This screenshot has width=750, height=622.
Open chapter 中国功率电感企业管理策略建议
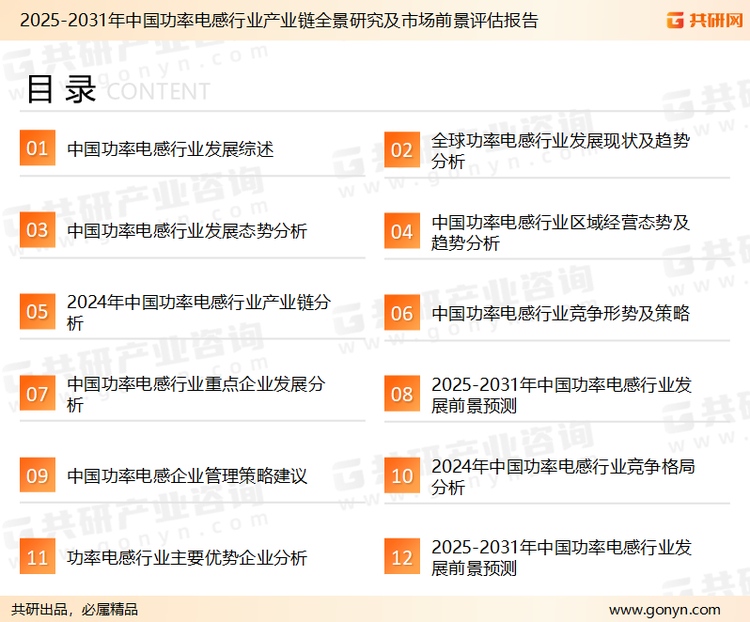(x=187, y=476)
